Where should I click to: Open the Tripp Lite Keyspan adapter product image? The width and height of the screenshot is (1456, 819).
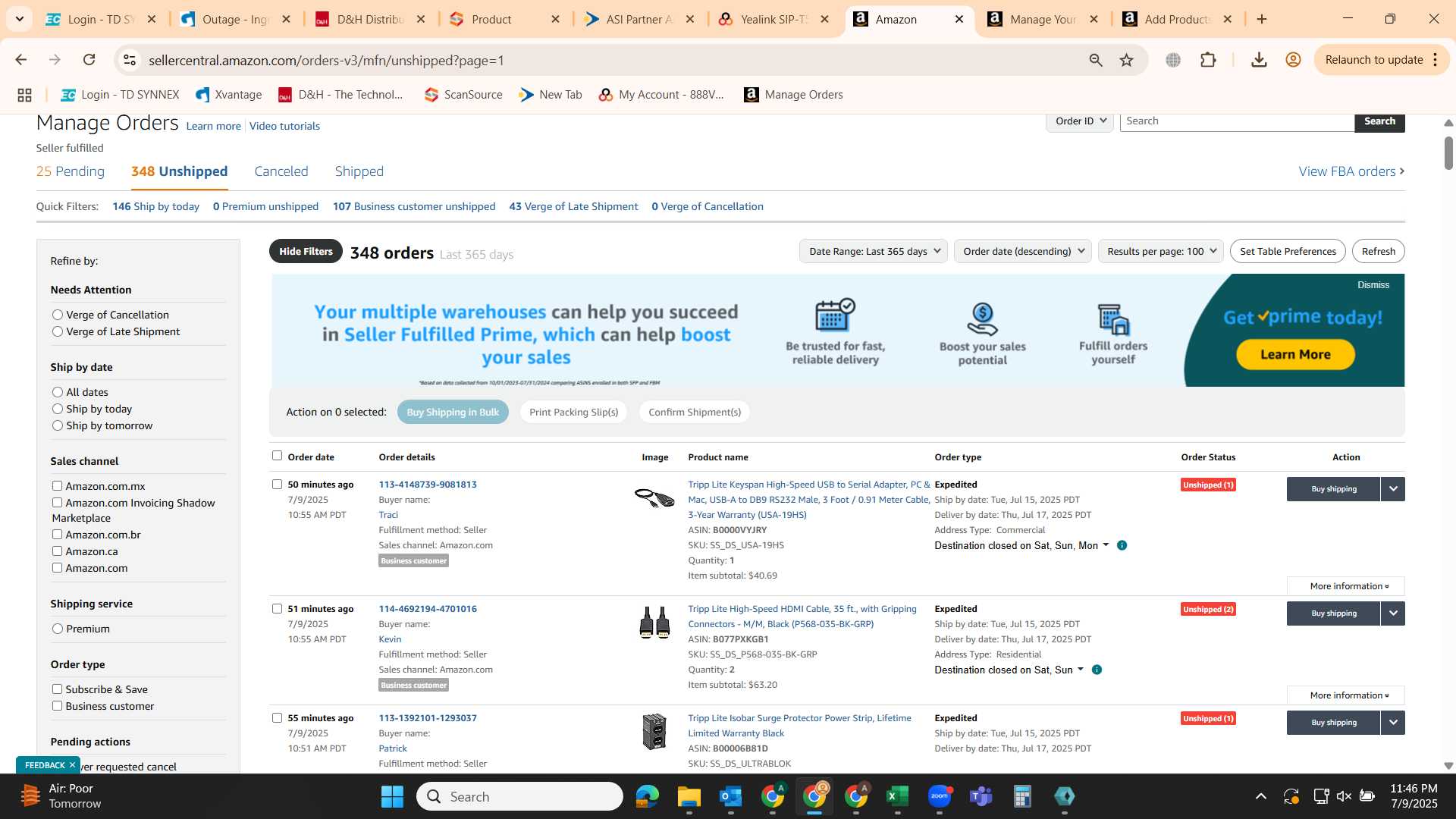tap(654, 498)
